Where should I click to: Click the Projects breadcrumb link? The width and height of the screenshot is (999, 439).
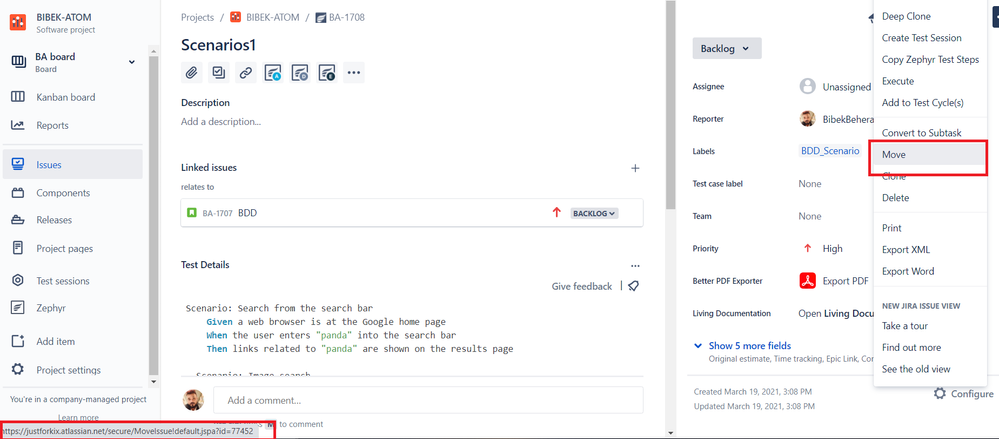click(x=198, y=17)
